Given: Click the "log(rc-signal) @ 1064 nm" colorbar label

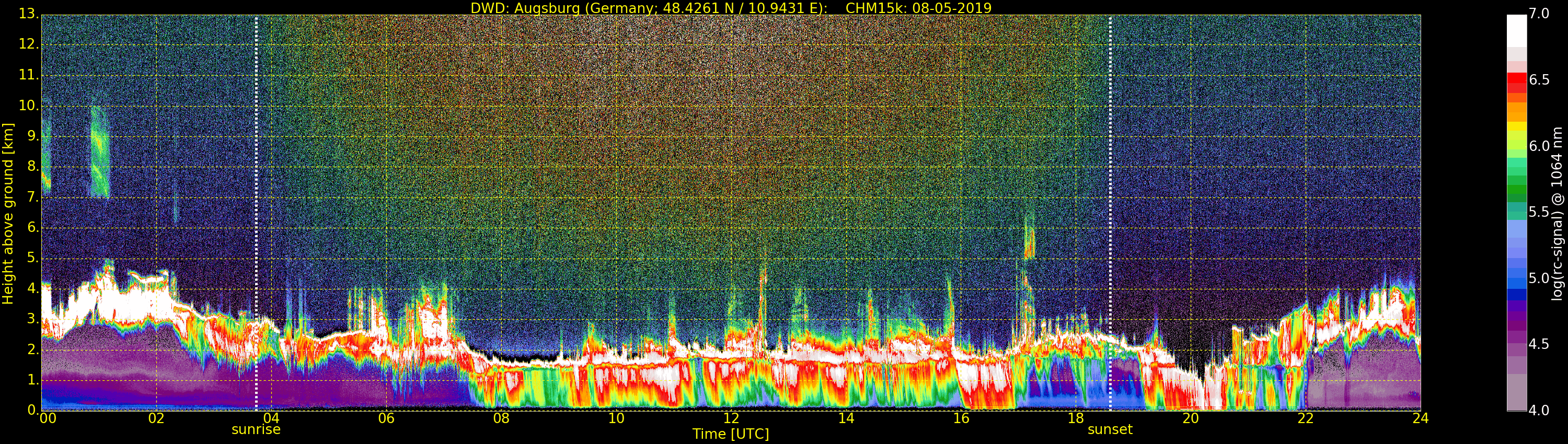Looking at the screenshot, I should click(1557, 213).
